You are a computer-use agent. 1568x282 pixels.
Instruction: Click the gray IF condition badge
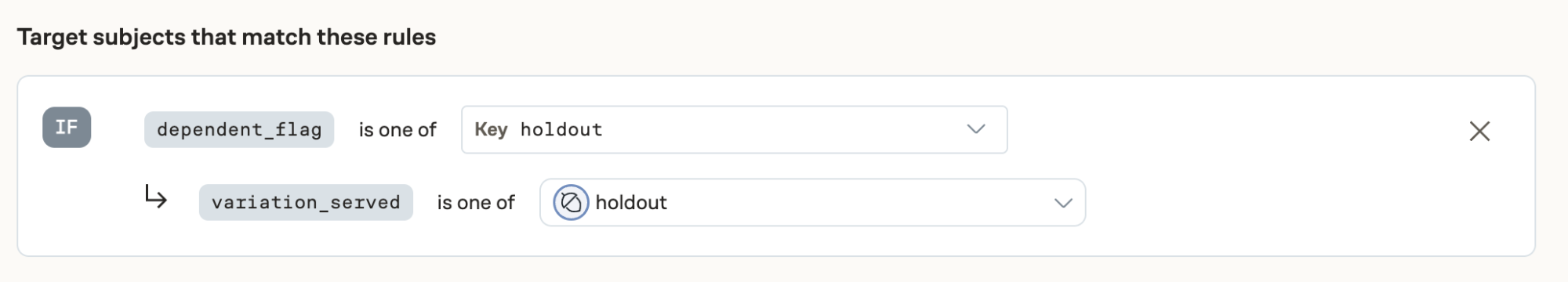[67, 128]
